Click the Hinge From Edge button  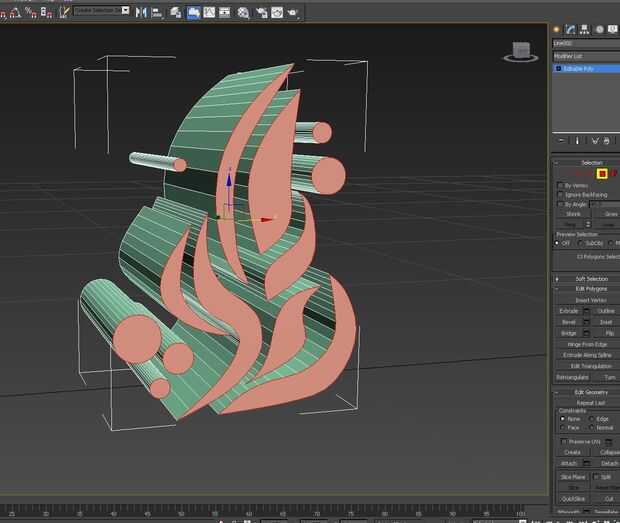tap(588, 344)
